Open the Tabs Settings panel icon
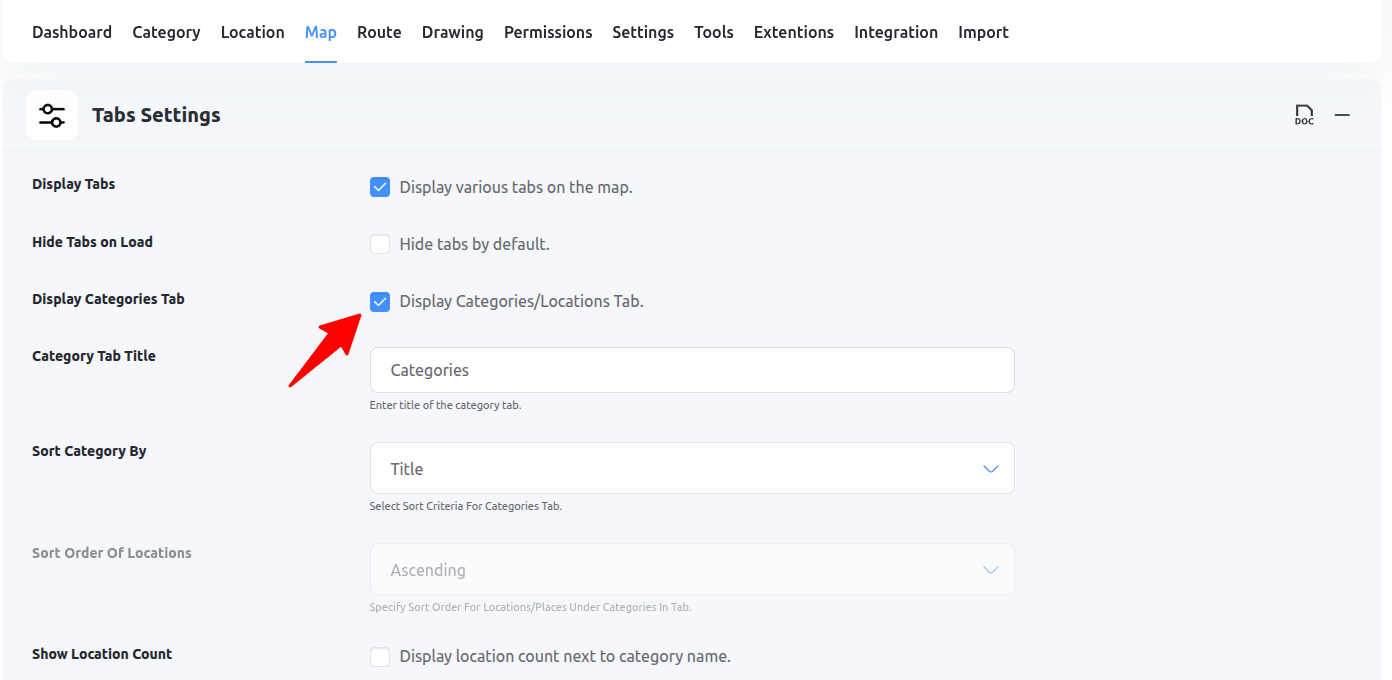Image resolution: width=1392 pixels, height=680 pixels. [51, 114]
